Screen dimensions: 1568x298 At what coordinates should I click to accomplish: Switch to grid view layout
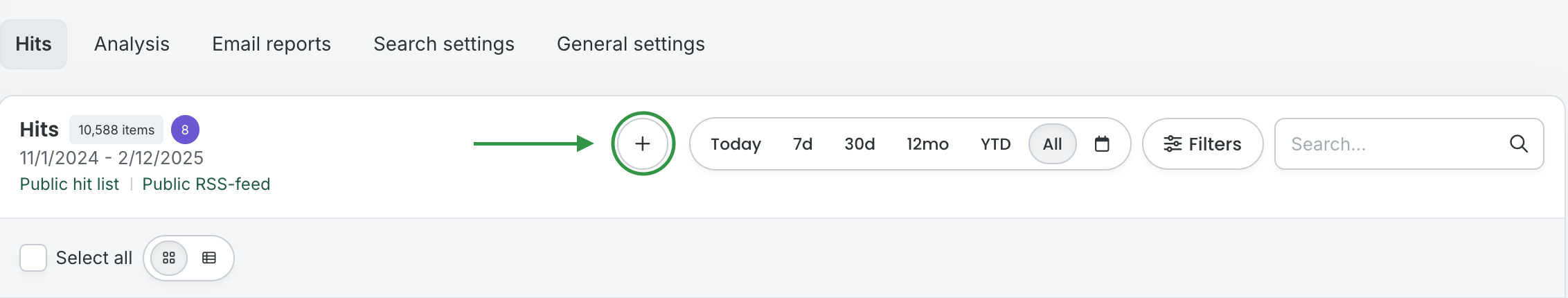(x=169, y=258)
